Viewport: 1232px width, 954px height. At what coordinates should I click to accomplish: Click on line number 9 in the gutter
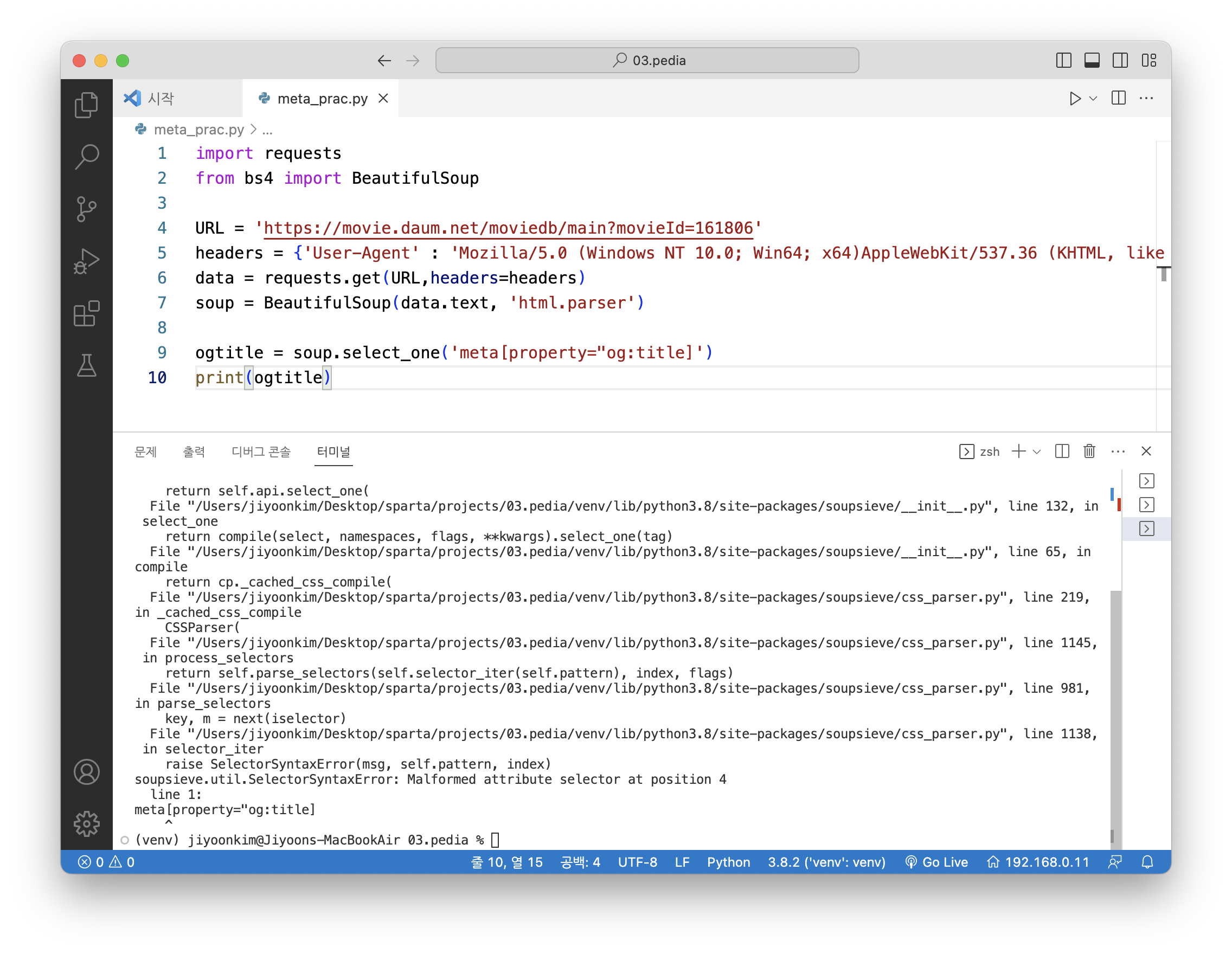click(x=162, y=352)
